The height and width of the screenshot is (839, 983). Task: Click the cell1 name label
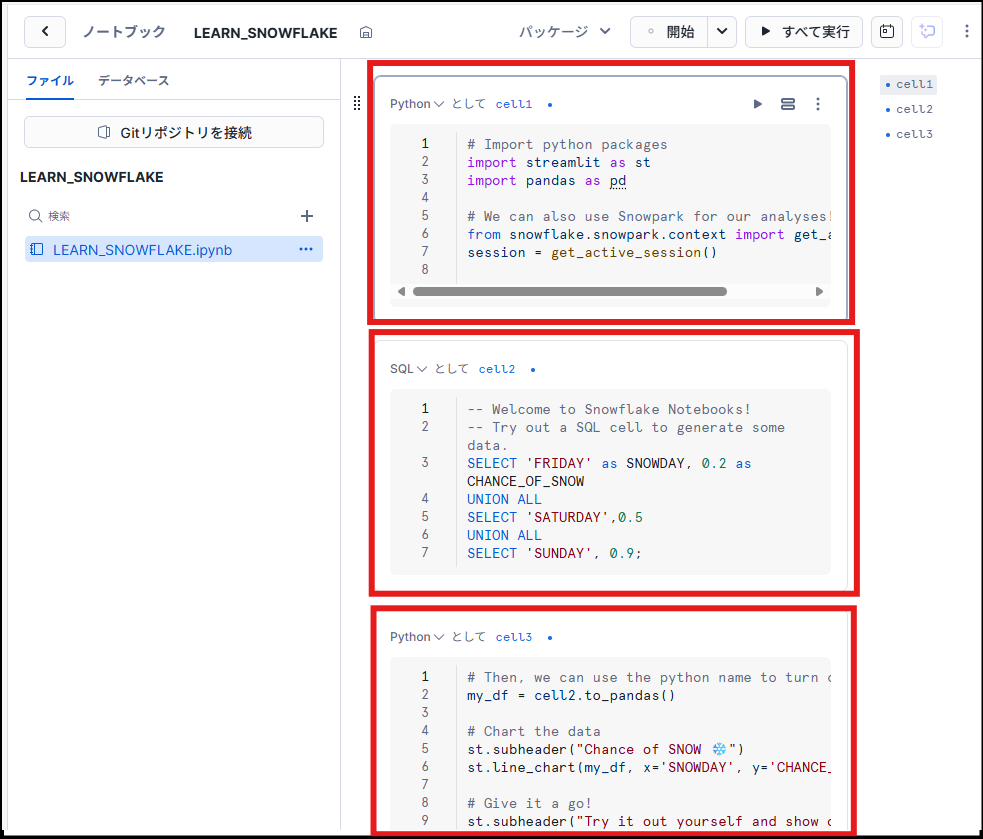click(x=514, y=104)
